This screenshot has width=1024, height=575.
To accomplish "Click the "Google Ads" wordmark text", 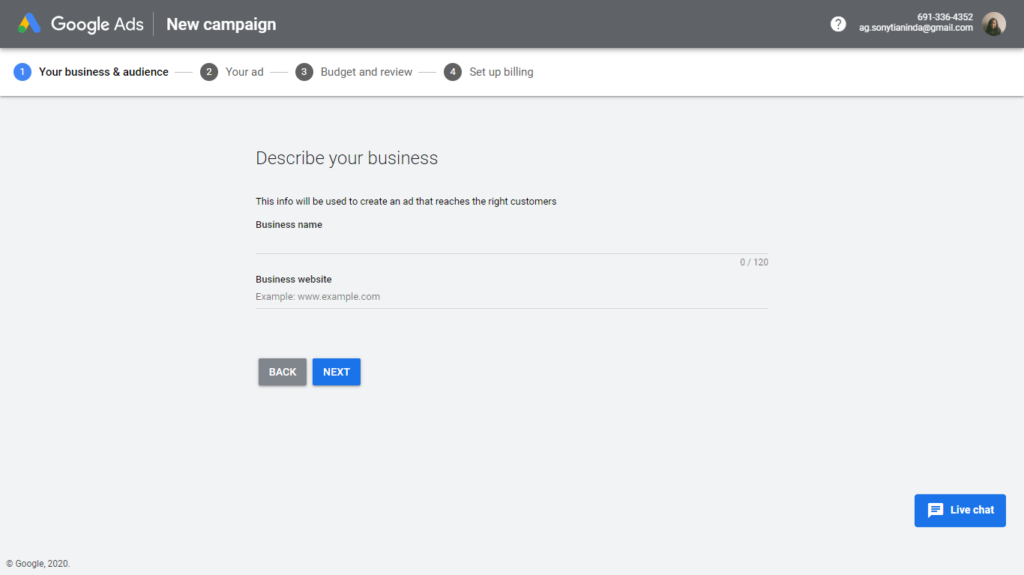I will [x=97, y=24].
